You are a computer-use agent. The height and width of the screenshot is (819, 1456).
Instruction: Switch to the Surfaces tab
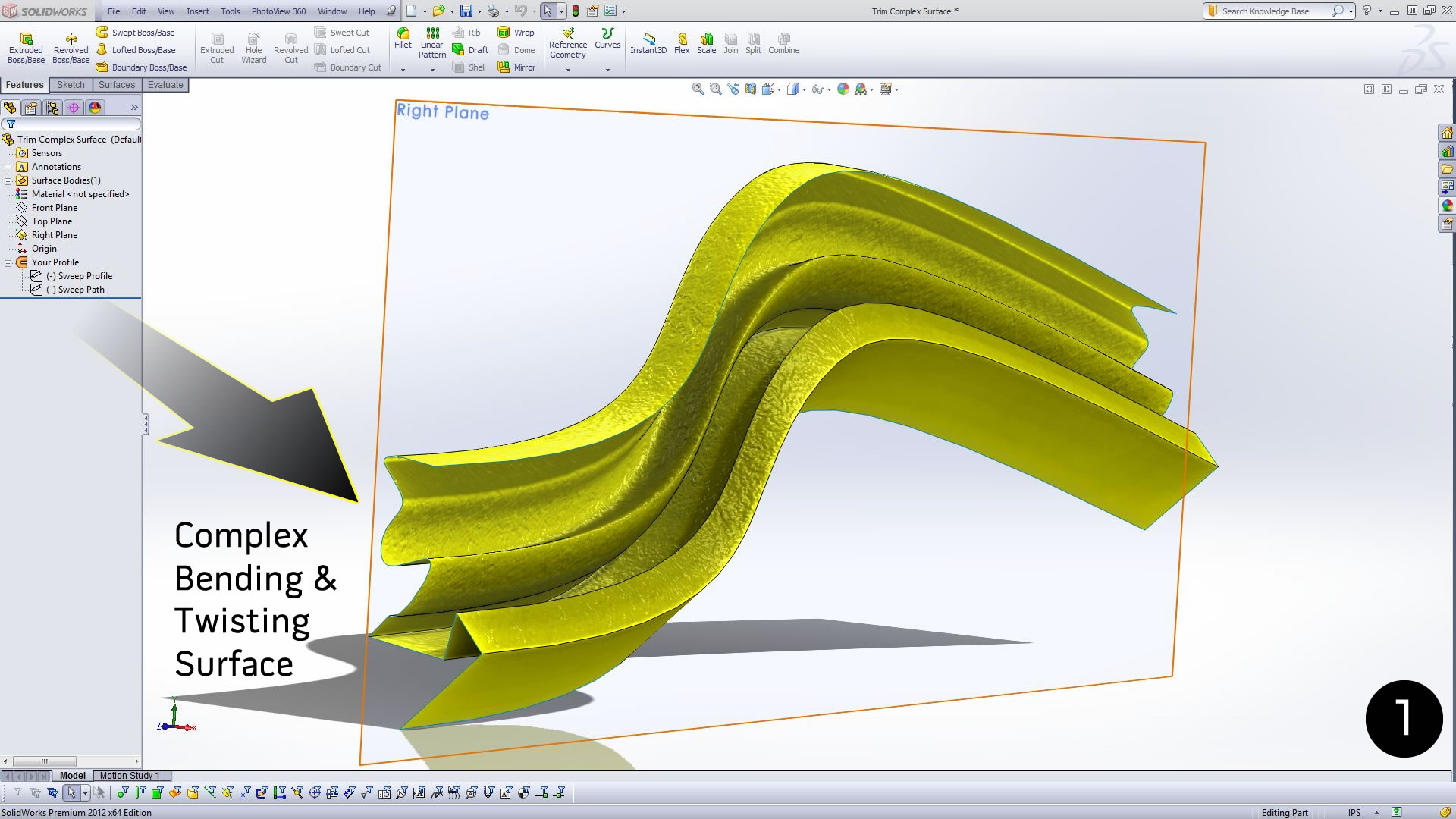[x=116, y=85]
